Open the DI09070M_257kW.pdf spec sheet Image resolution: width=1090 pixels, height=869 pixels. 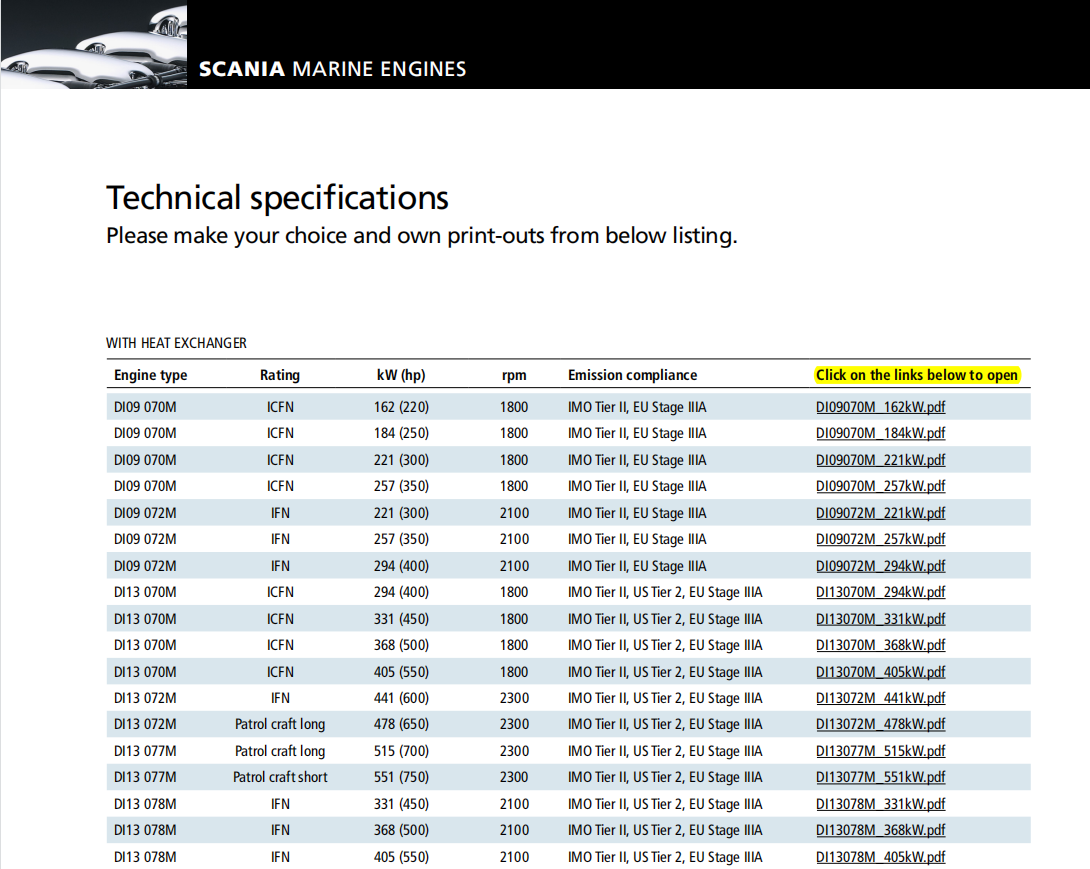(880, 486)
